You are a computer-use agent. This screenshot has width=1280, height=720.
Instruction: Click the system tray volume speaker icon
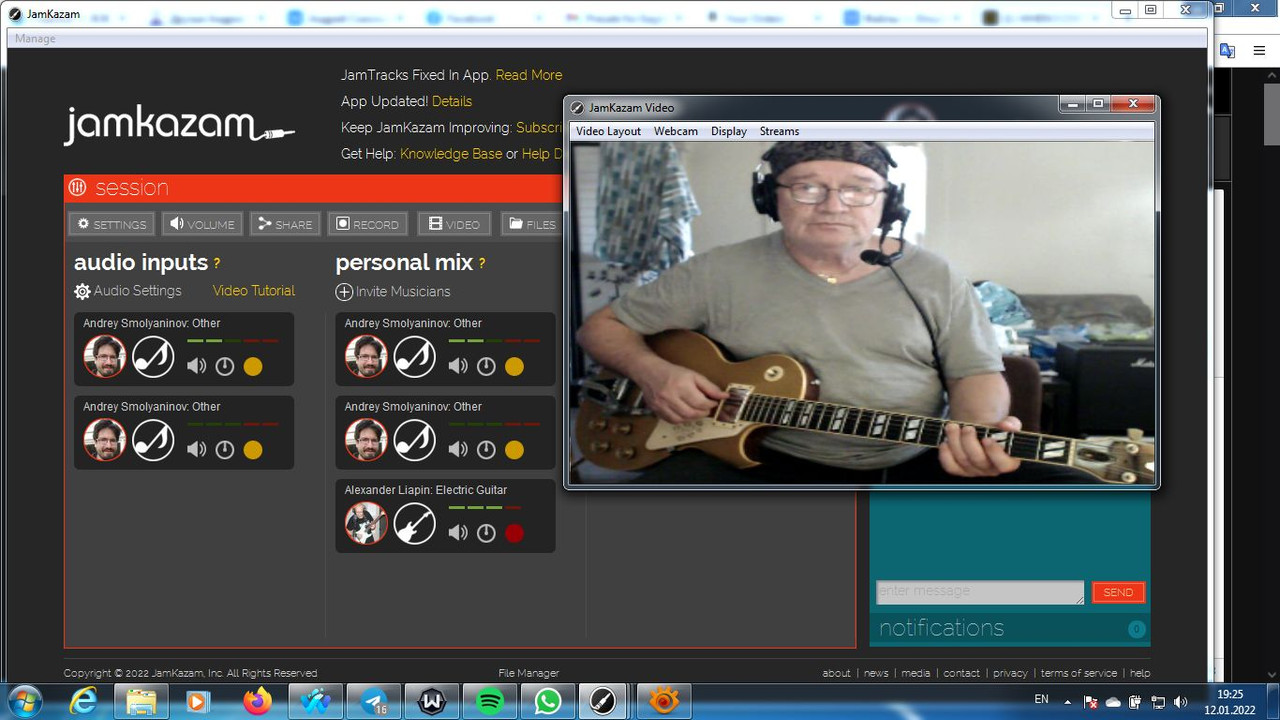pos(1180,702)
